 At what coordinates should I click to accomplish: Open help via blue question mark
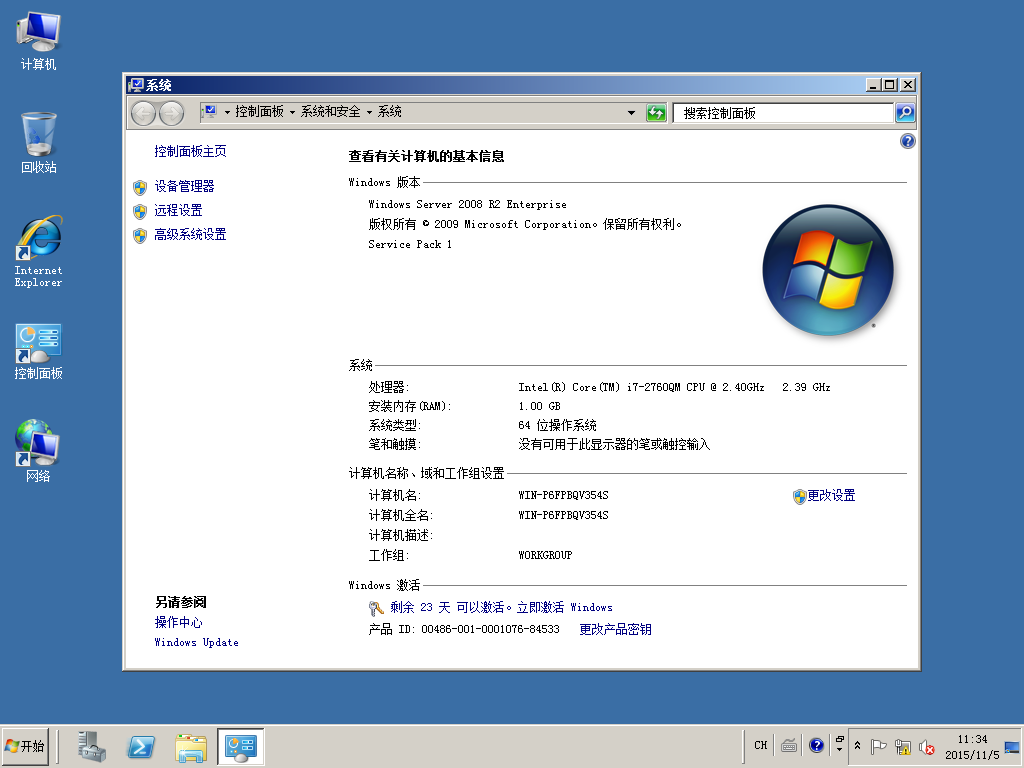(x=907, y=141)
